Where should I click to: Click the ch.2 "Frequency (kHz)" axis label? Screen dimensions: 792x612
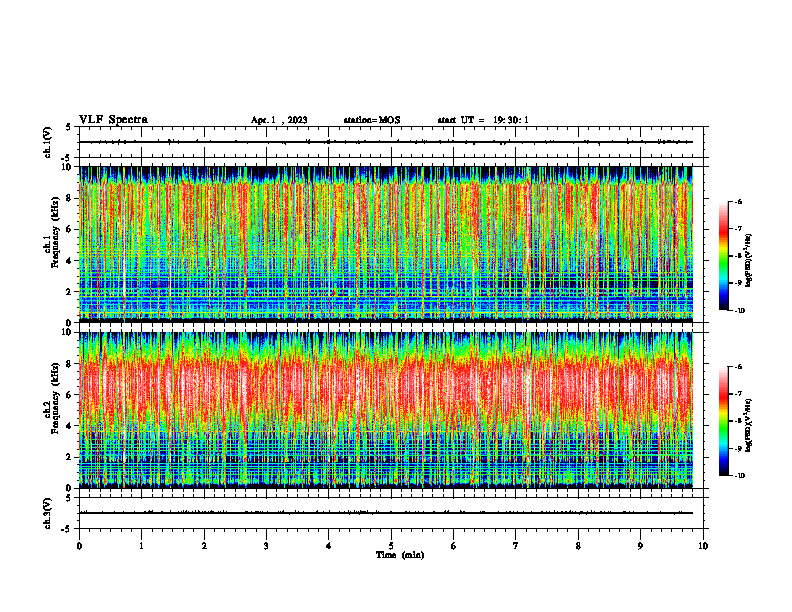[x=55, y=398]
